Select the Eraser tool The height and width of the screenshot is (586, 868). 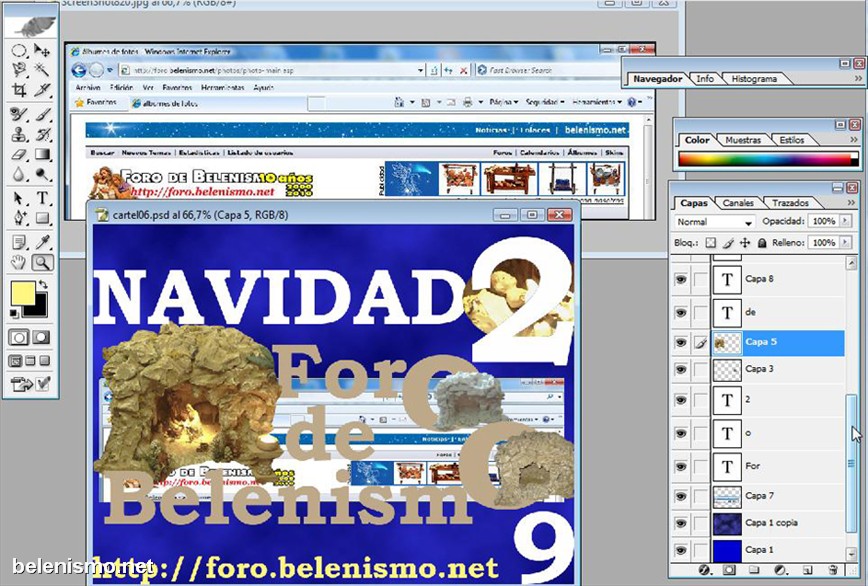(x=19, y=155)
